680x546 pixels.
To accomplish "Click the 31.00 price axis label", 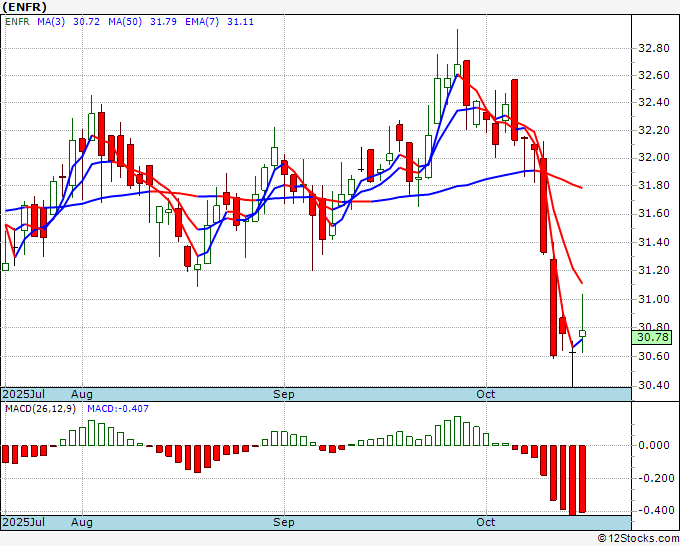I will tap(654, 299).
